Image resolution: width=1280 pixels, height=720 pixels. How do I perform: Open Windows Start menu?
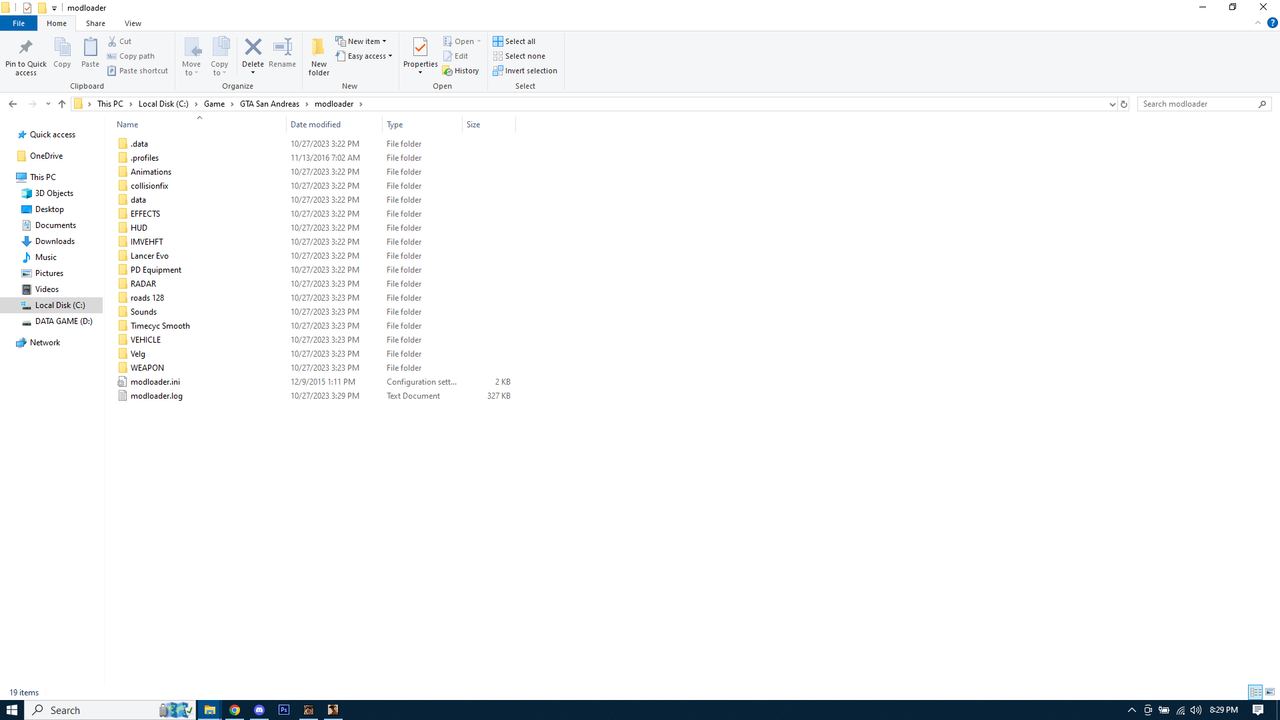pyautogui.click(x=12, y=710)
